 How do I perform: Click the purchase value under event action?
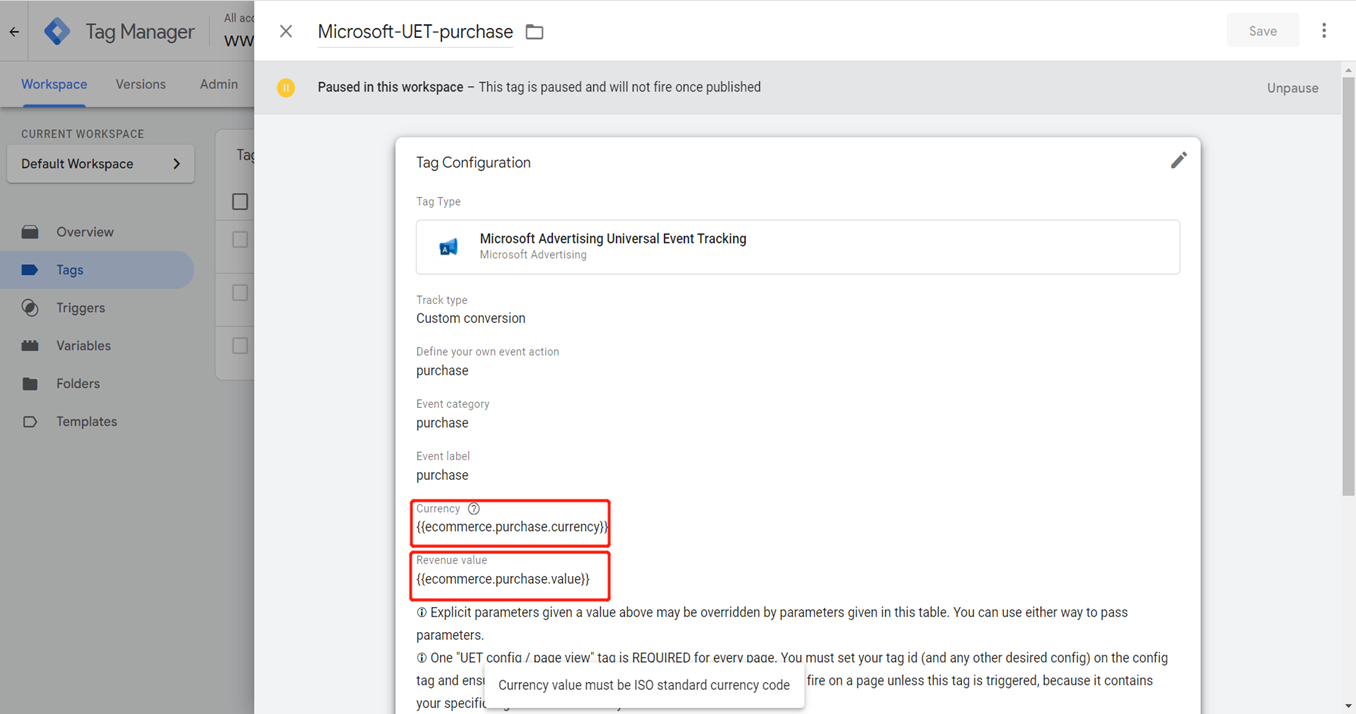click(442, 371)
